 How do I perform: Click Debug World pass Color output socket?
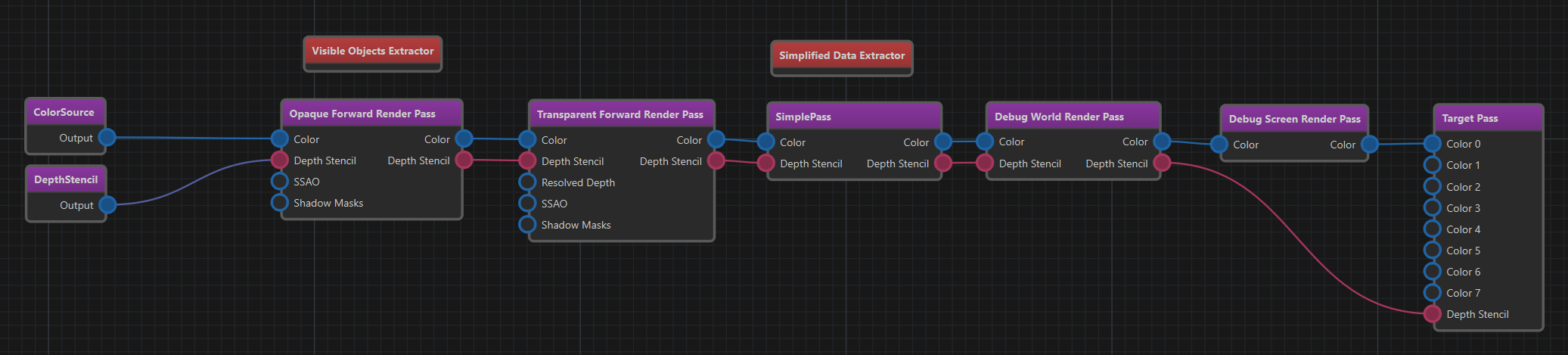(1162, 142)
